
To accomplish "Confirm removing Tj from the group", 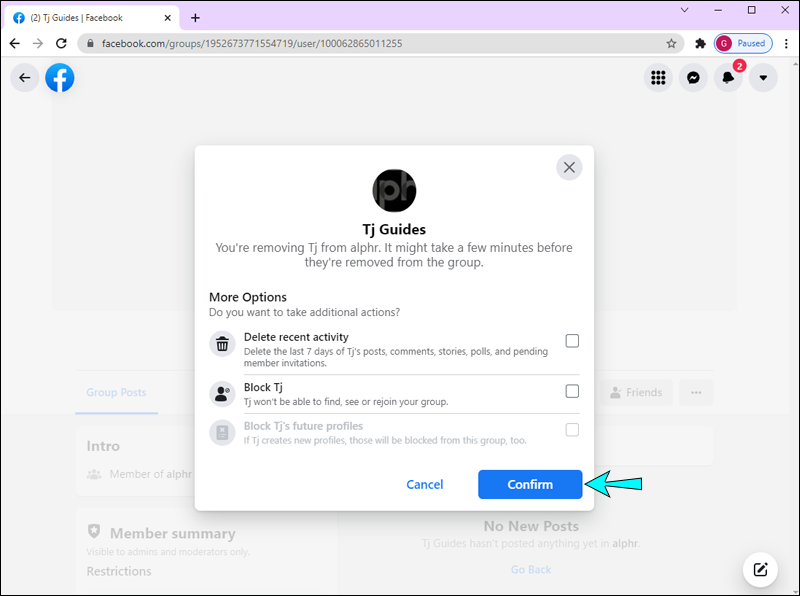I will 530,484.
